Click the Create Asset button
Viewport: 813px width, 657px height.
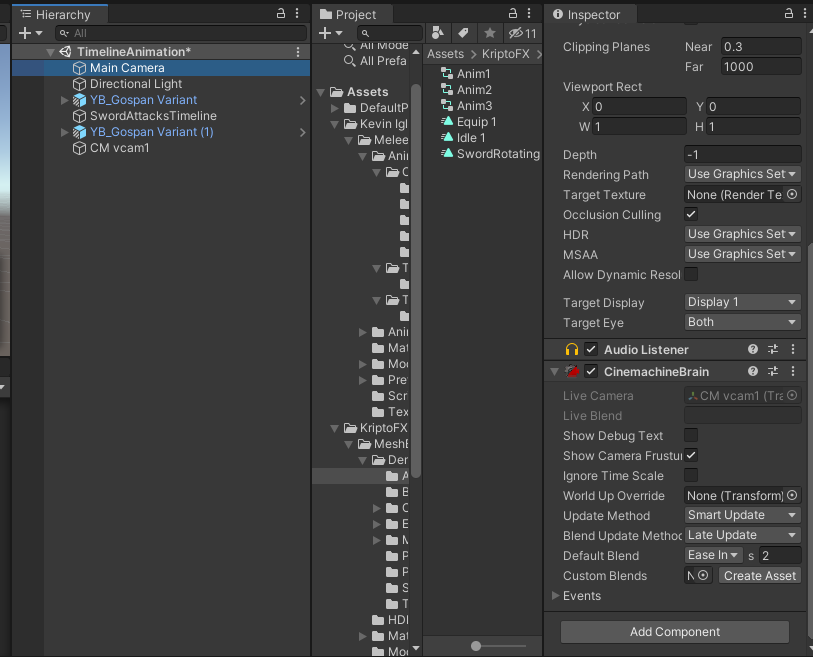tap(760, 576)
